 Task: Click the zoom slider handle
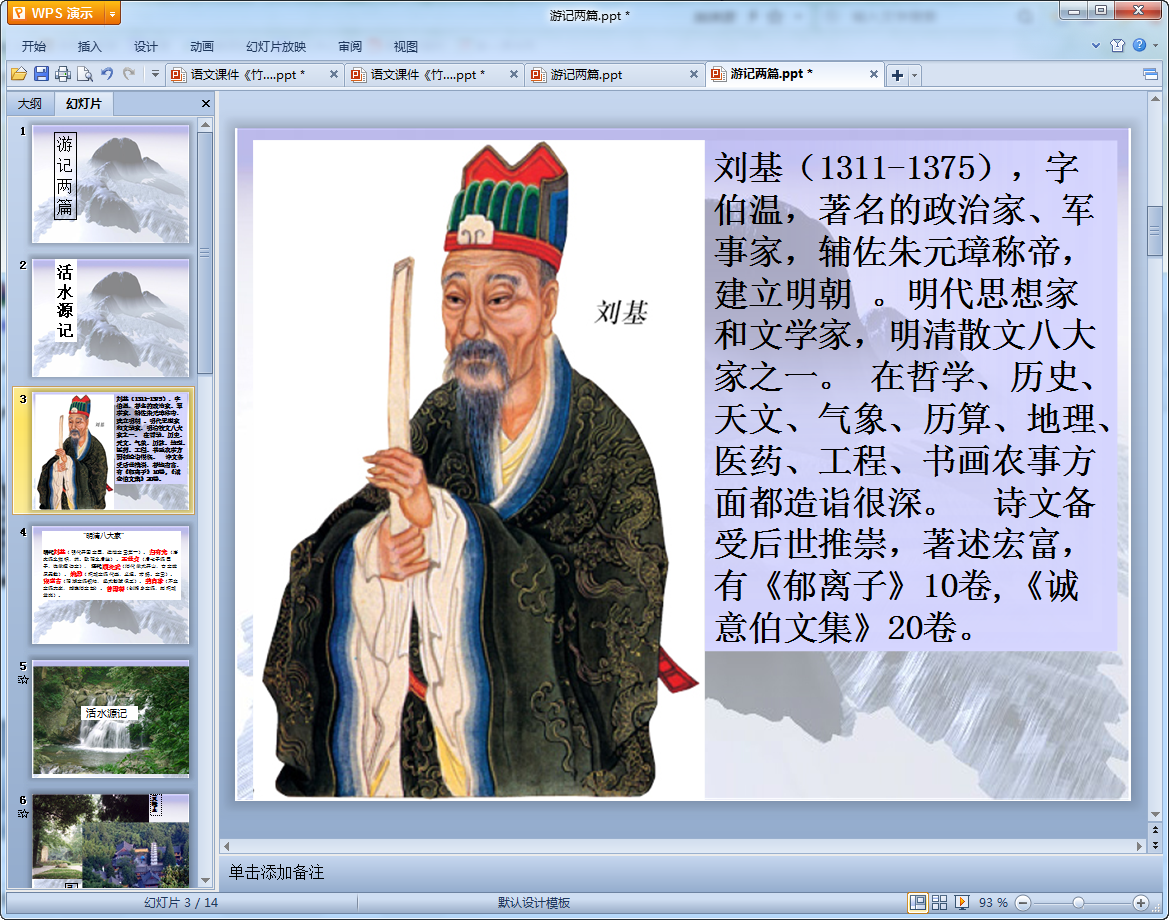1078,903
